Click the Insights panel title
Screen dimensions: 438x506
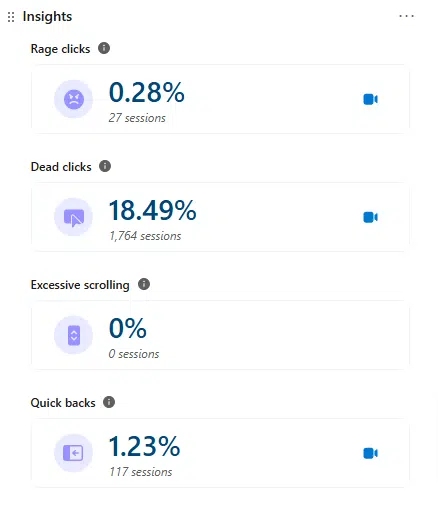(47, 17)
